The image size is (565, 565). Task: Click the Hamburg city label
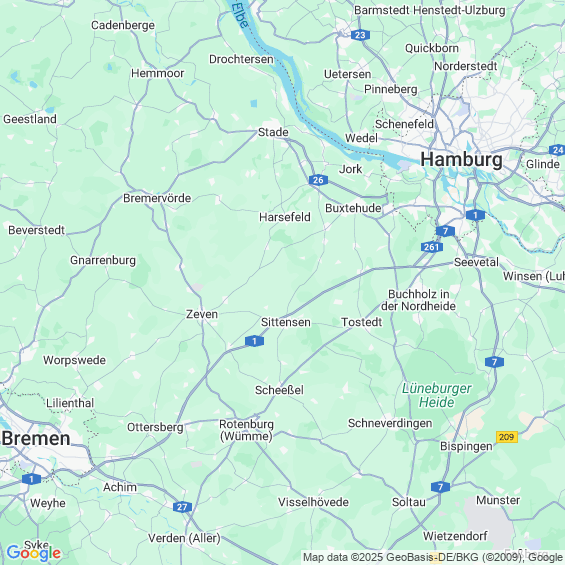click(461, 159)
